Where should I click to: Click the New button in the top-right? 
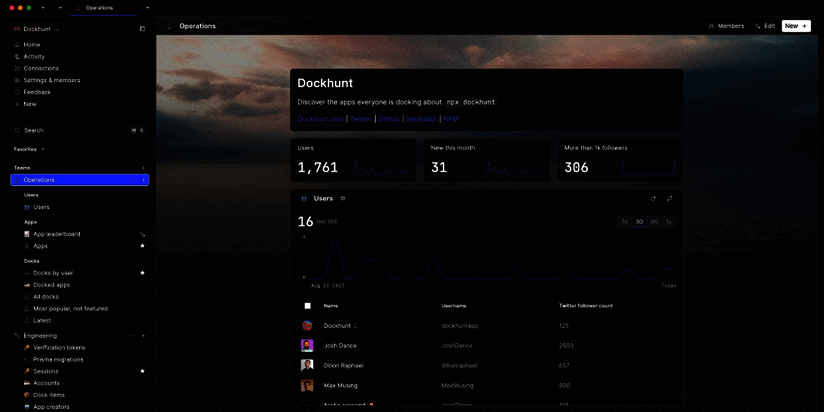point(796,26)
